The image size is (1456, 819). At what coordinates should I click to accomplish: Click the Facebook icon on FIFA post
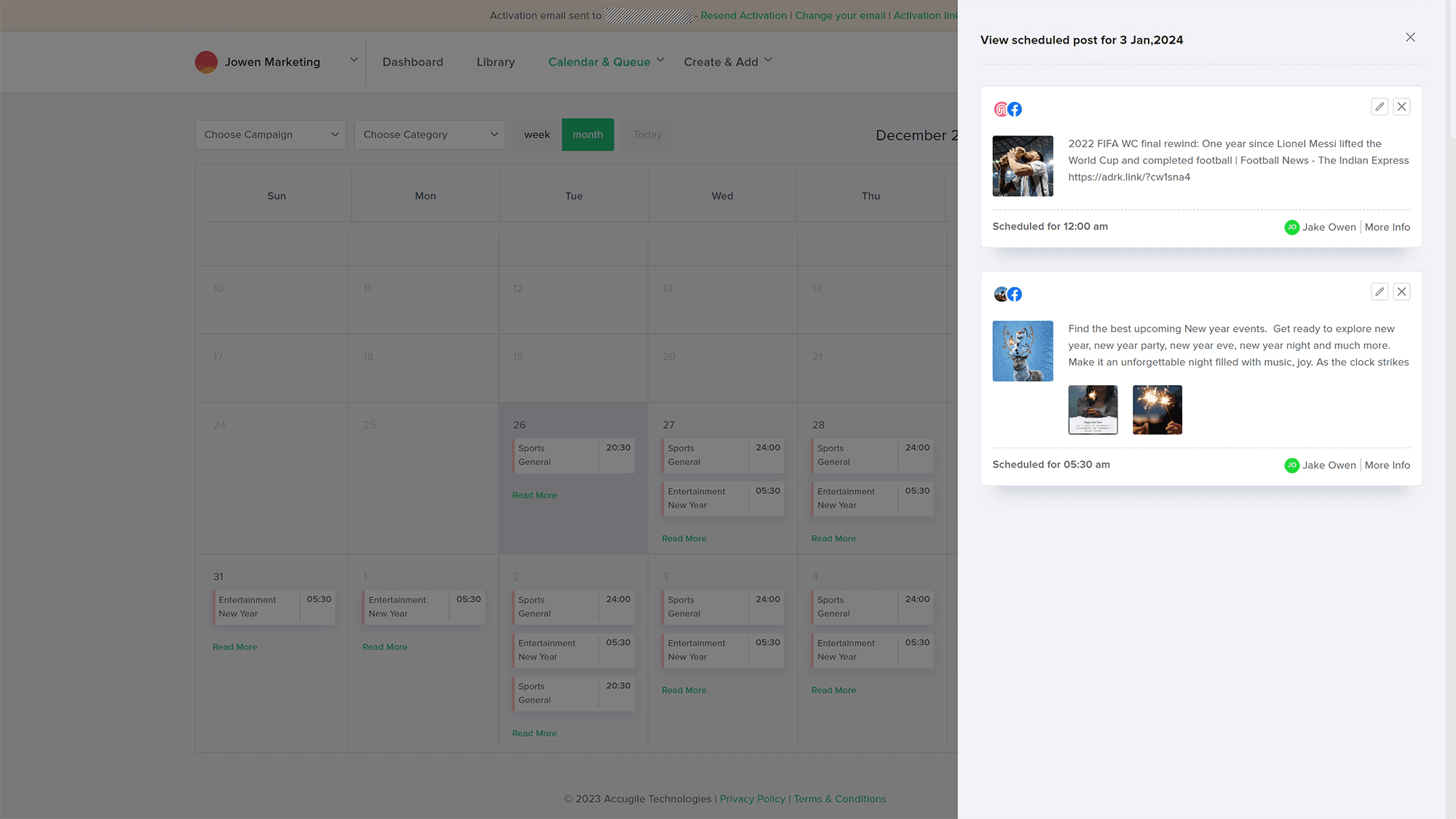pos(1015,109)
